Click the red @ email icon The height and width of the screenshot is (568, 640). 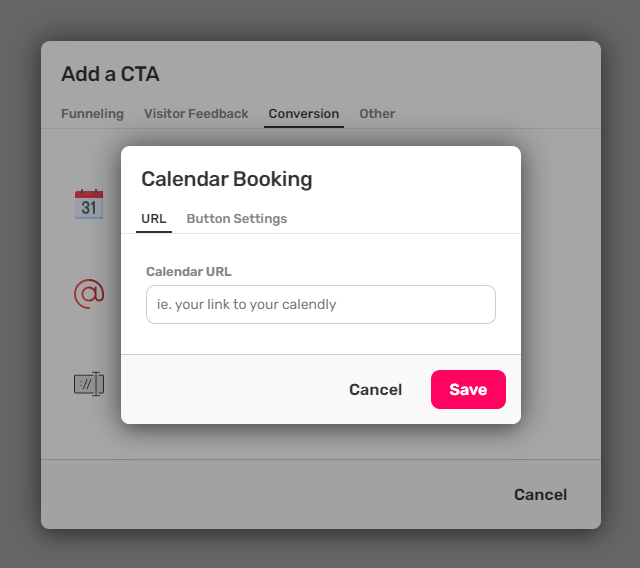89,293
